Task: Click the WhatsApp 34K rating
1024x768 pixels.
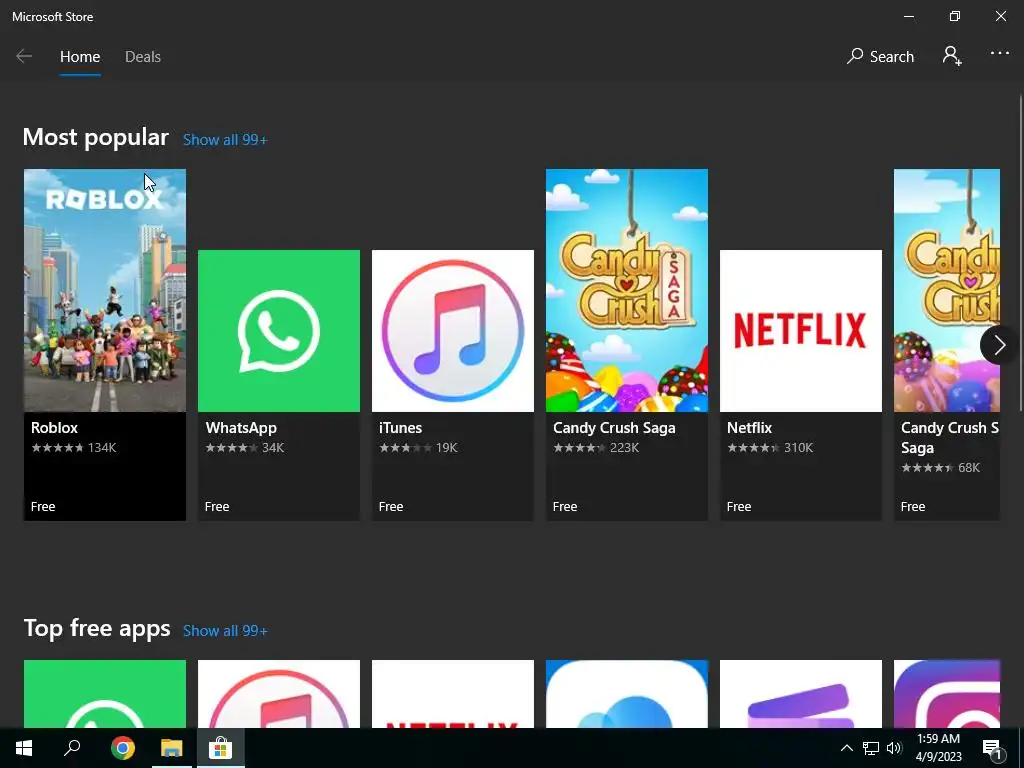Action: pyautogui.click(x=245, y=447)
